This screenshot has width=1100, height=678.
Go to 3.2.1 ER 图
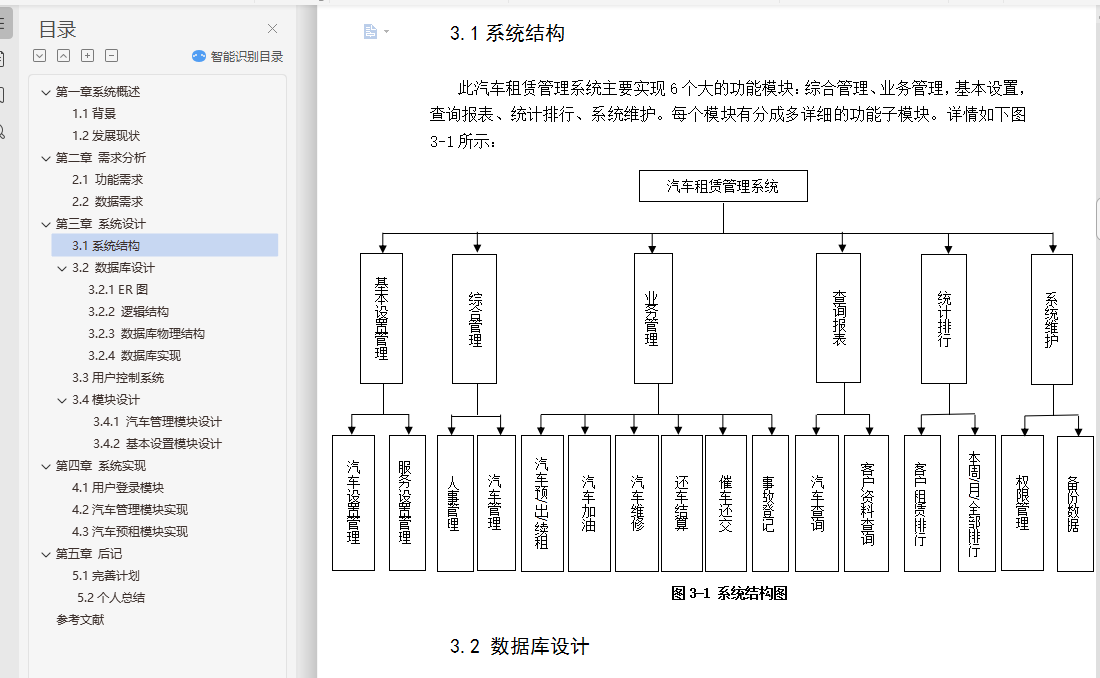(118, 289)
